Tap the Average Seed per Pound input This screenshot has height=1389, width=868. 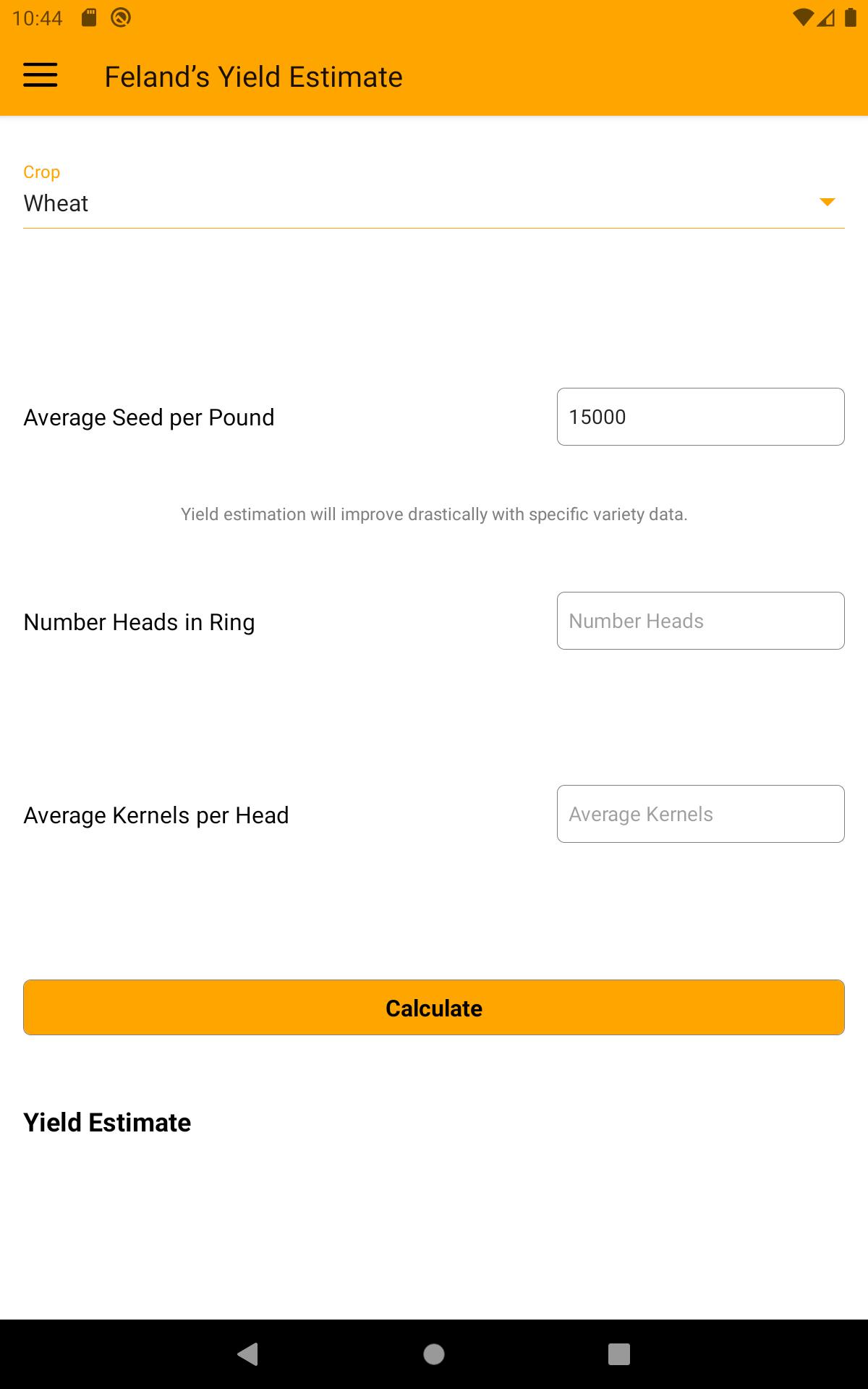701,417
